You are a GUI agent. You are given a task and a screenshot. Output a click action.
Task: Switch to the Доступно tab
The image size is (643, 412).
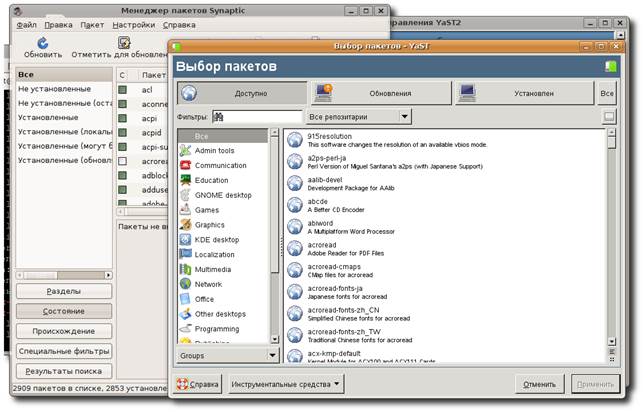(x=242, y=93)
